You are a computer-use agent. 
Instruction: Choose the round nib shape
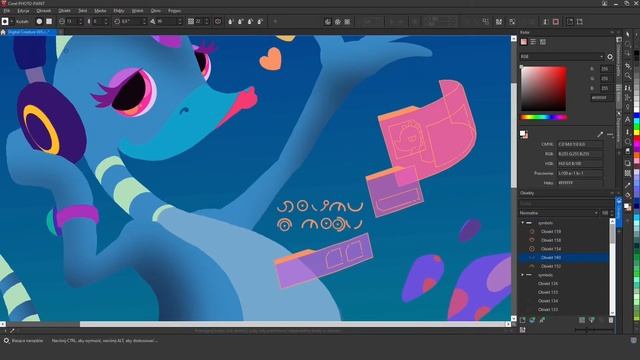(39, 21)
